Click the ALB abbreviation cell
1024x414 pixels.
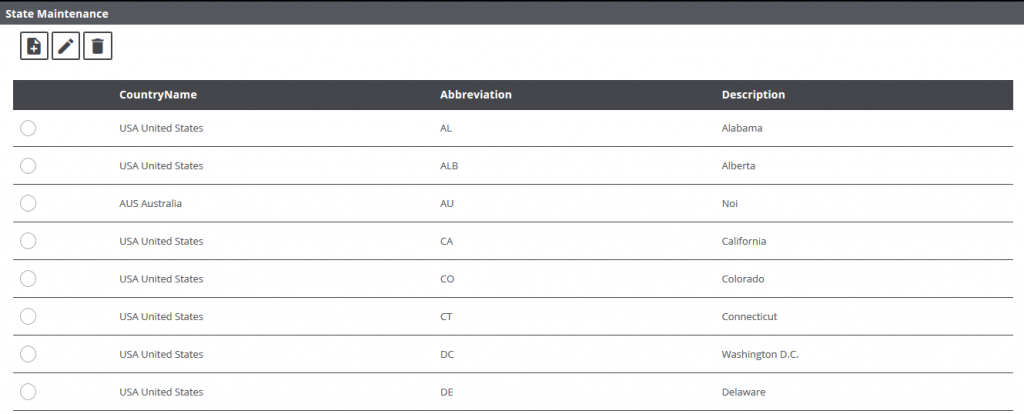tap(449, 166)
